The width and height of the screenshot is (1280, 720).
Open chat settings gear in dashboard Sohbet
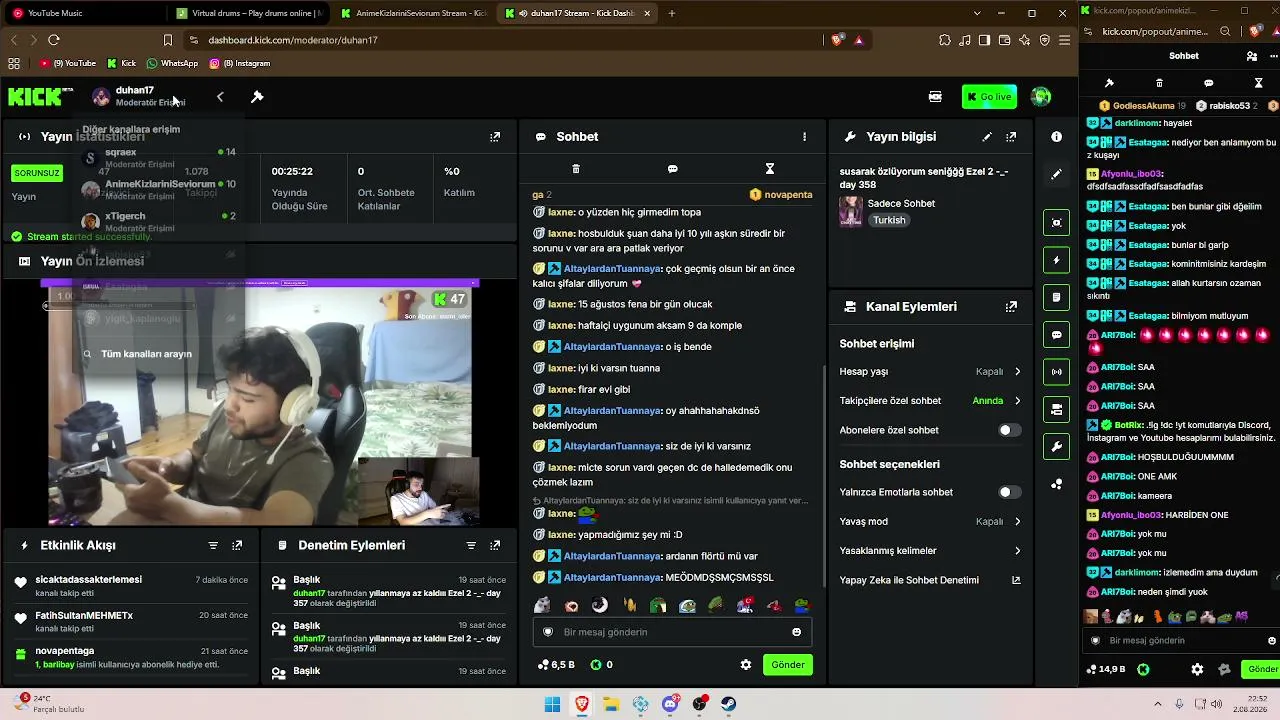point(745,665)
